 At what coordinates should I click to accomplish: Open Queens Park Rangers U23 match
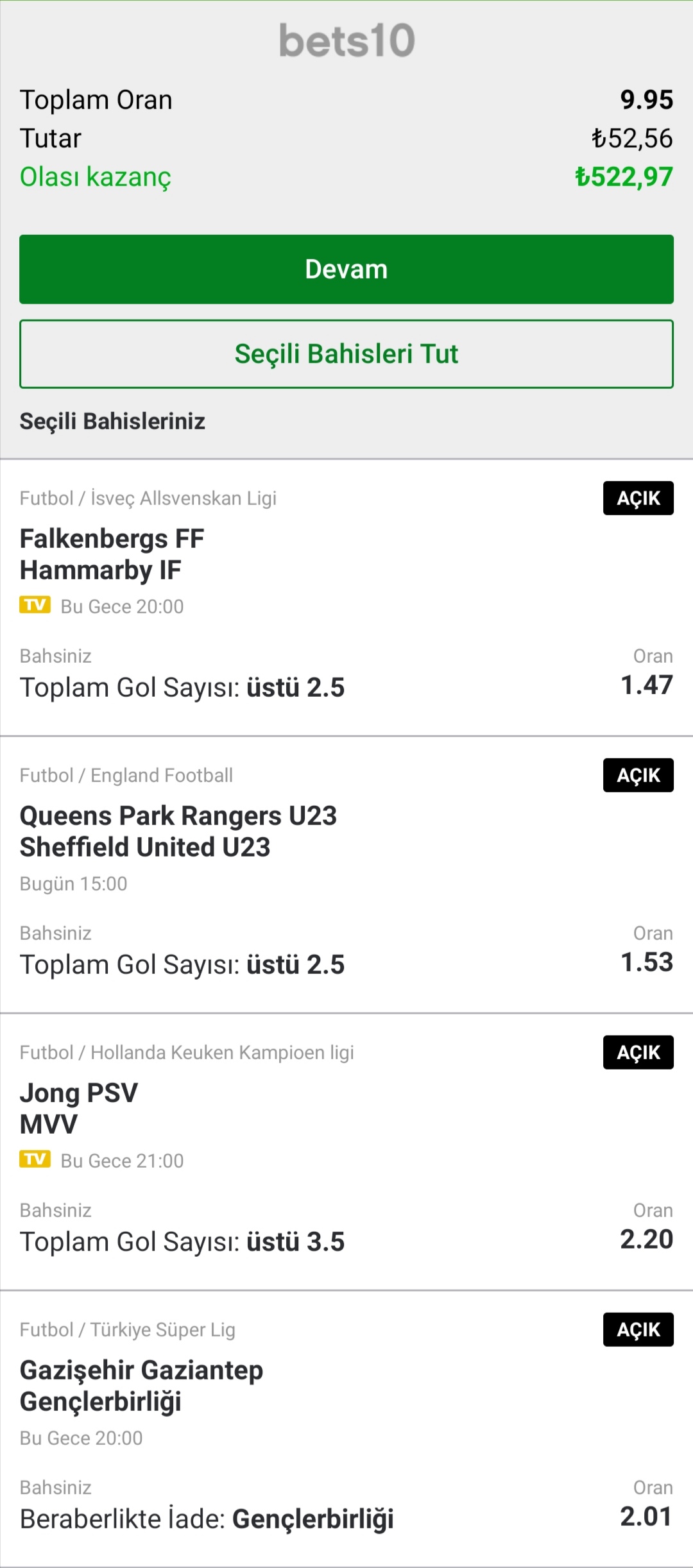(x=178, y=831)
